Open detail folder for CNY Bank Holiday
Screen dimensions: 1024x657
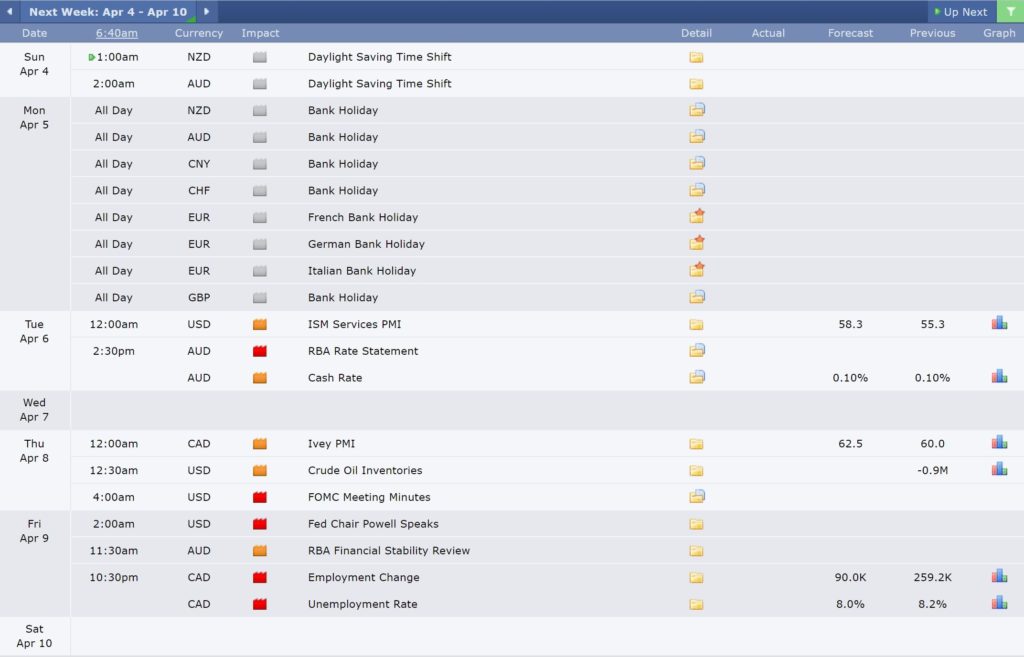(697, 163)
